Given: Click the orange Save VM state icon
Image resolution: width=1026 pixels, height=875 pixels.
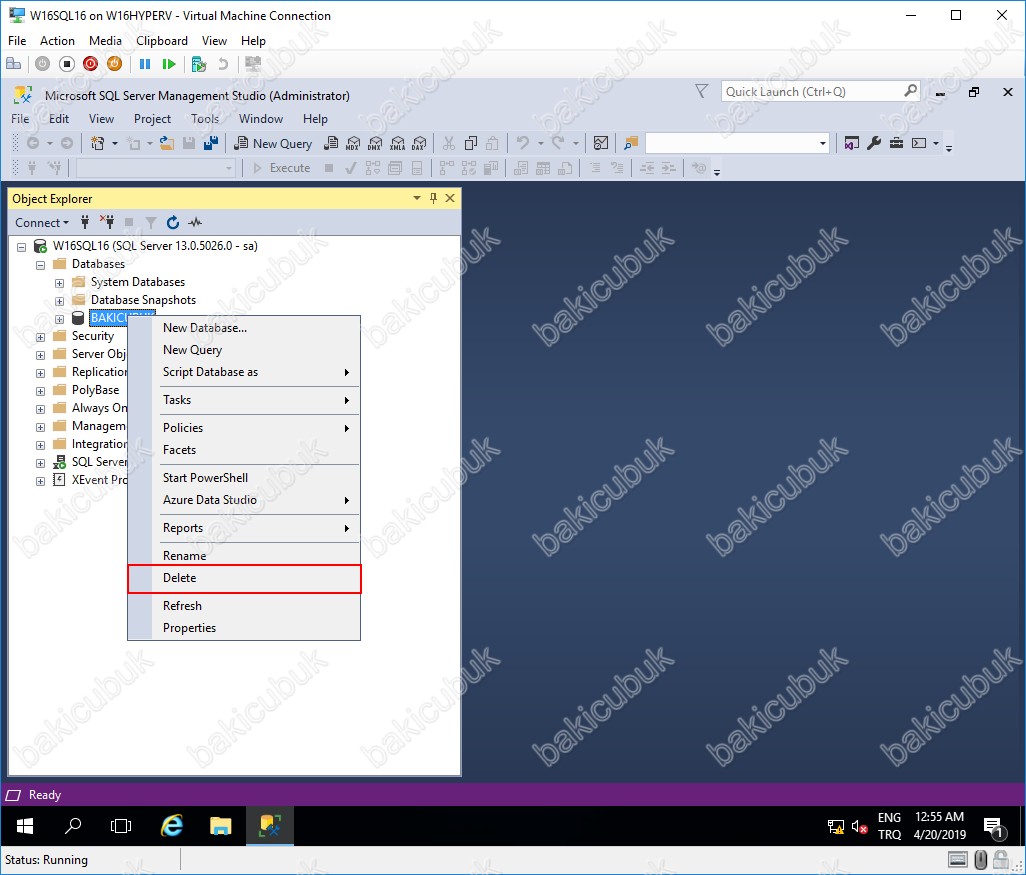Looking at the screenshot, I should (x=115, y=64).
